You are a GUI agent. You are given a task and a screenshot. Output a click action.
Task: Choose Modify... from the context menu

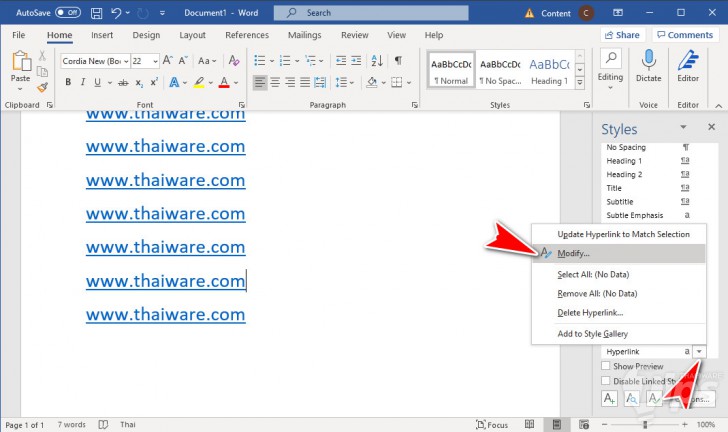[x=618, y=253]
